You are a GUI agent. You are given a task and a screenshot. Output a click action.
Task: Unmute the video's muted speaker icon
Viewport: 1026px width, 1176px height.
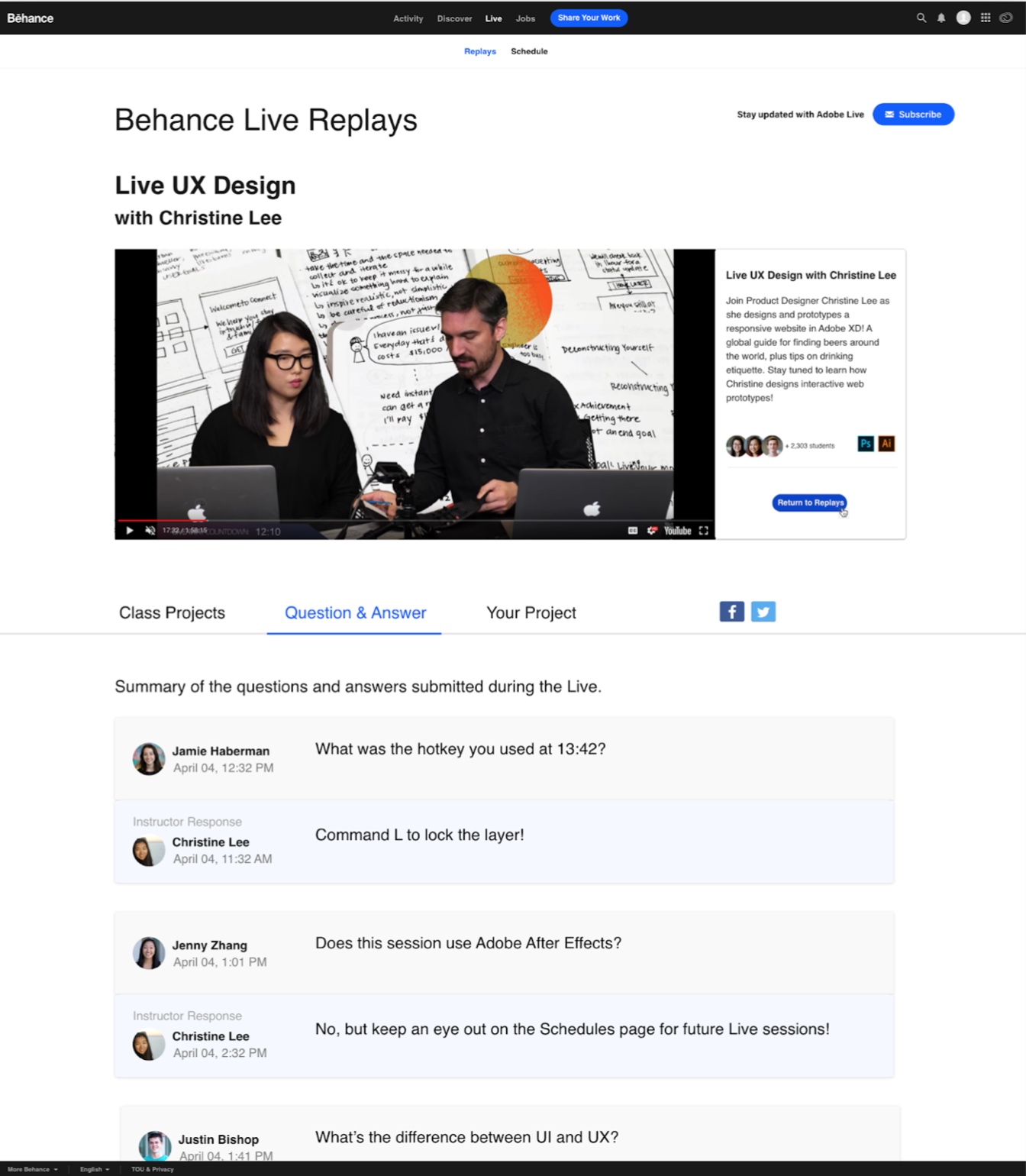coord(150,530)
